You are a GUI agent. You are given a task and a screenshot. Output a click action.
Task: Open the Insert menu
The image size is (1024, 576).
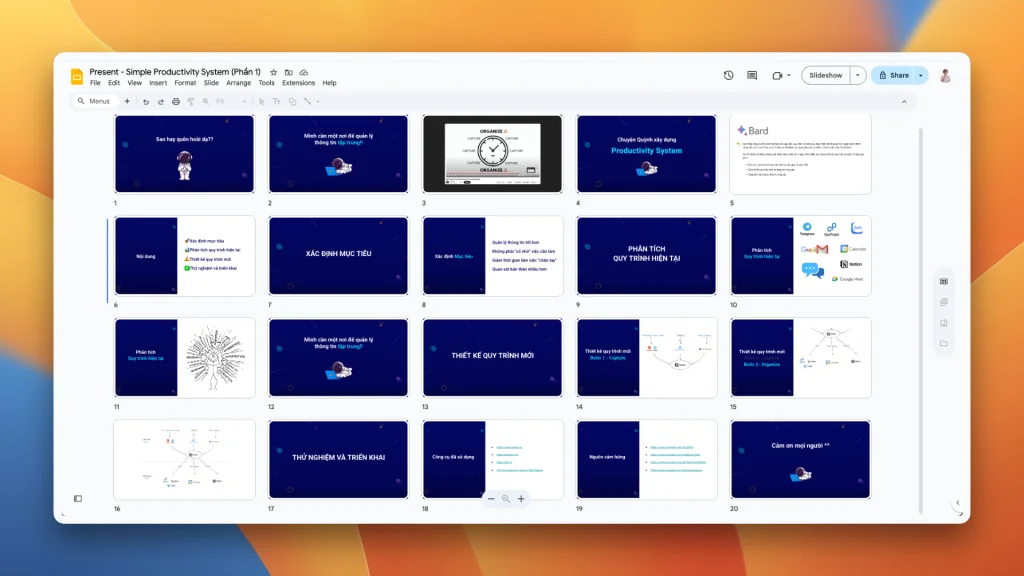(158, 83)
